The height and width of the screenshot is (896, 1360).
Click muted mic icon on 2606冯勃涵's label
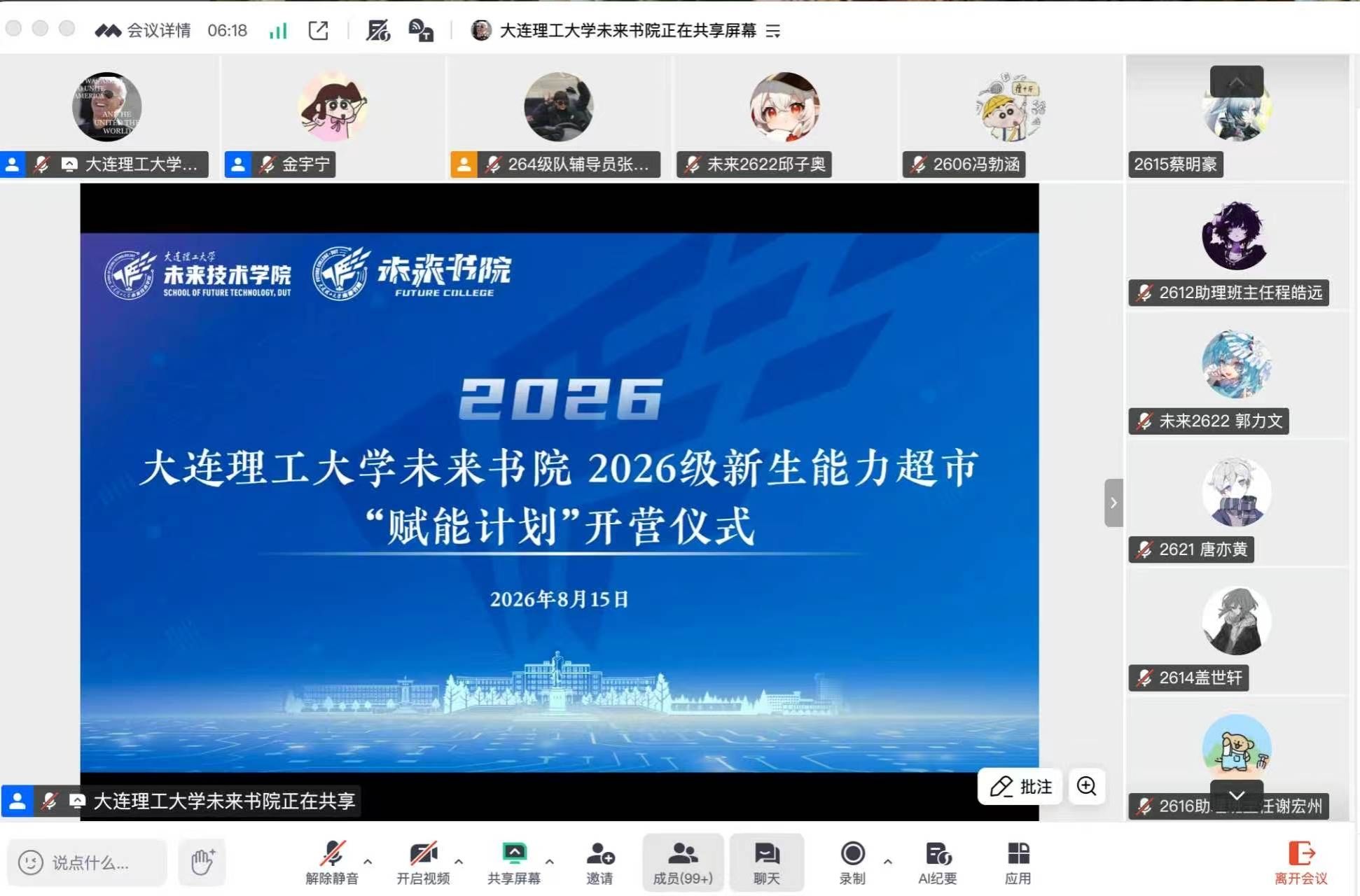tap(918, 164)
